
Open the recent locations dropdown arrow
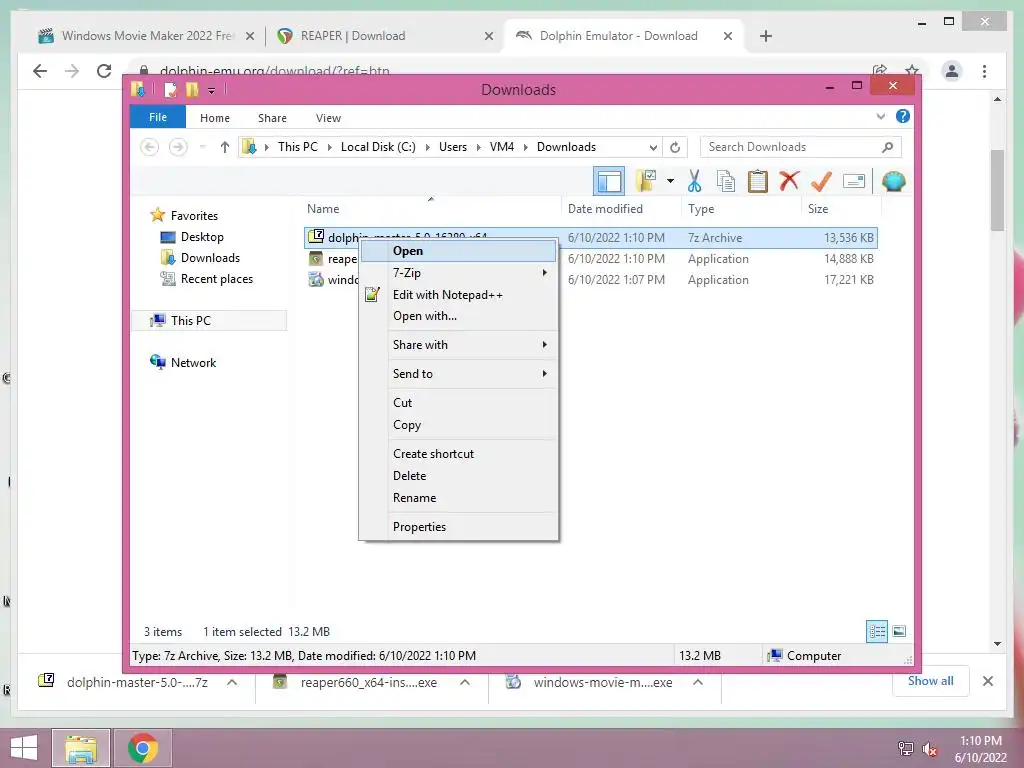202,147
